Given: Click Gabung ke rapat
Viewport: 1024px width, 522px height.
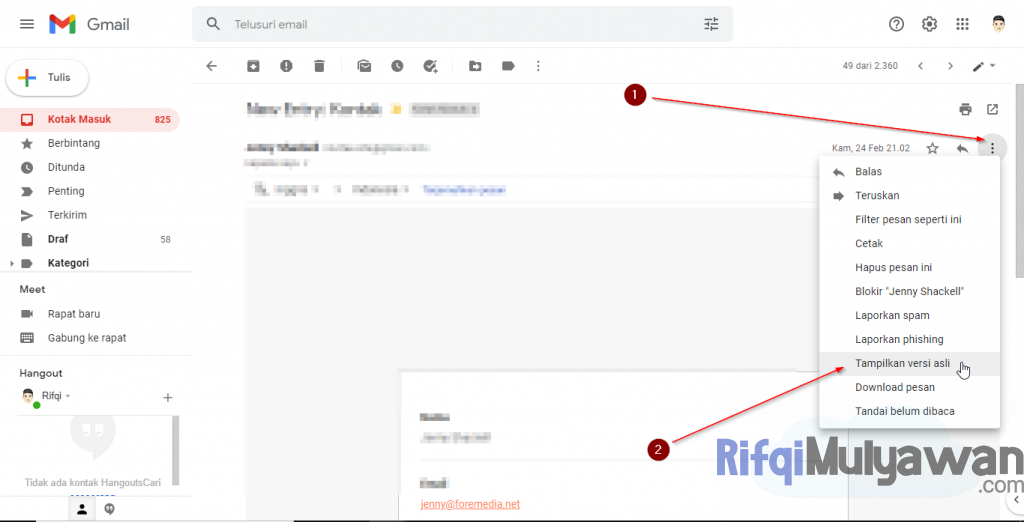Looking at the screenshot, I should pyautogui.click(x=89, y=338).
